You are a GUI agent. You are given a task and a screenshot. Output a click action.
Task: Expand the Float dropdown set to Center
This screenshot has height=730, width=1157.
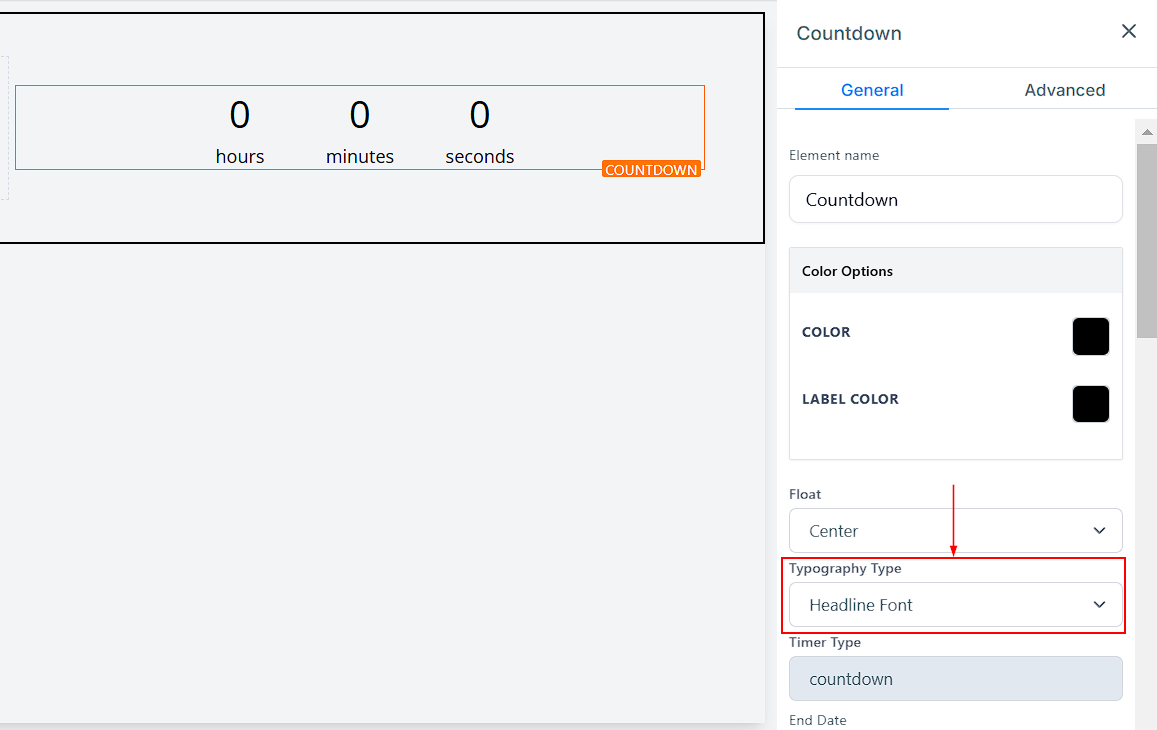pyautogui.click(x=955, y=531)
